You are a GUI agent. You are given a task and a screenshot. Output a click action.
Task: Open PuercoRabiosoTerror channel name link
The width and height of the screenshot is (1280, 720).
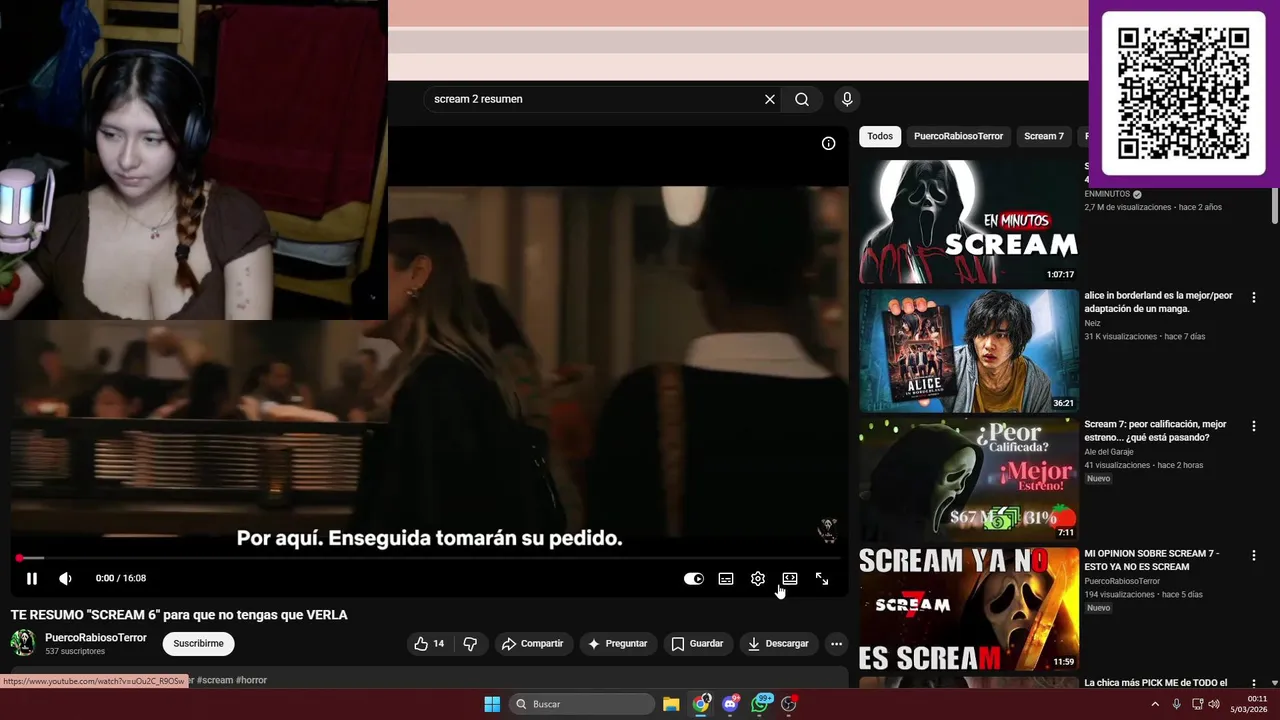coord(96,637)
